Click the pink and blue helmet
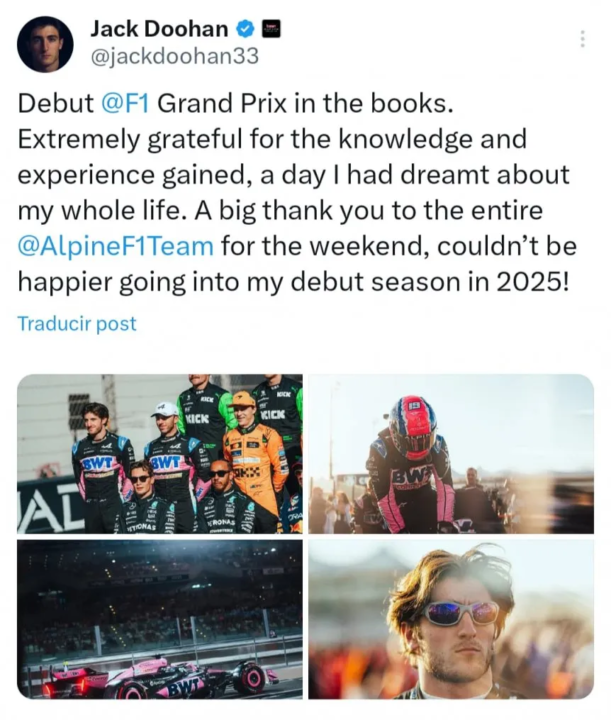This screenshot has width=611, height=720. coord(412,426)
